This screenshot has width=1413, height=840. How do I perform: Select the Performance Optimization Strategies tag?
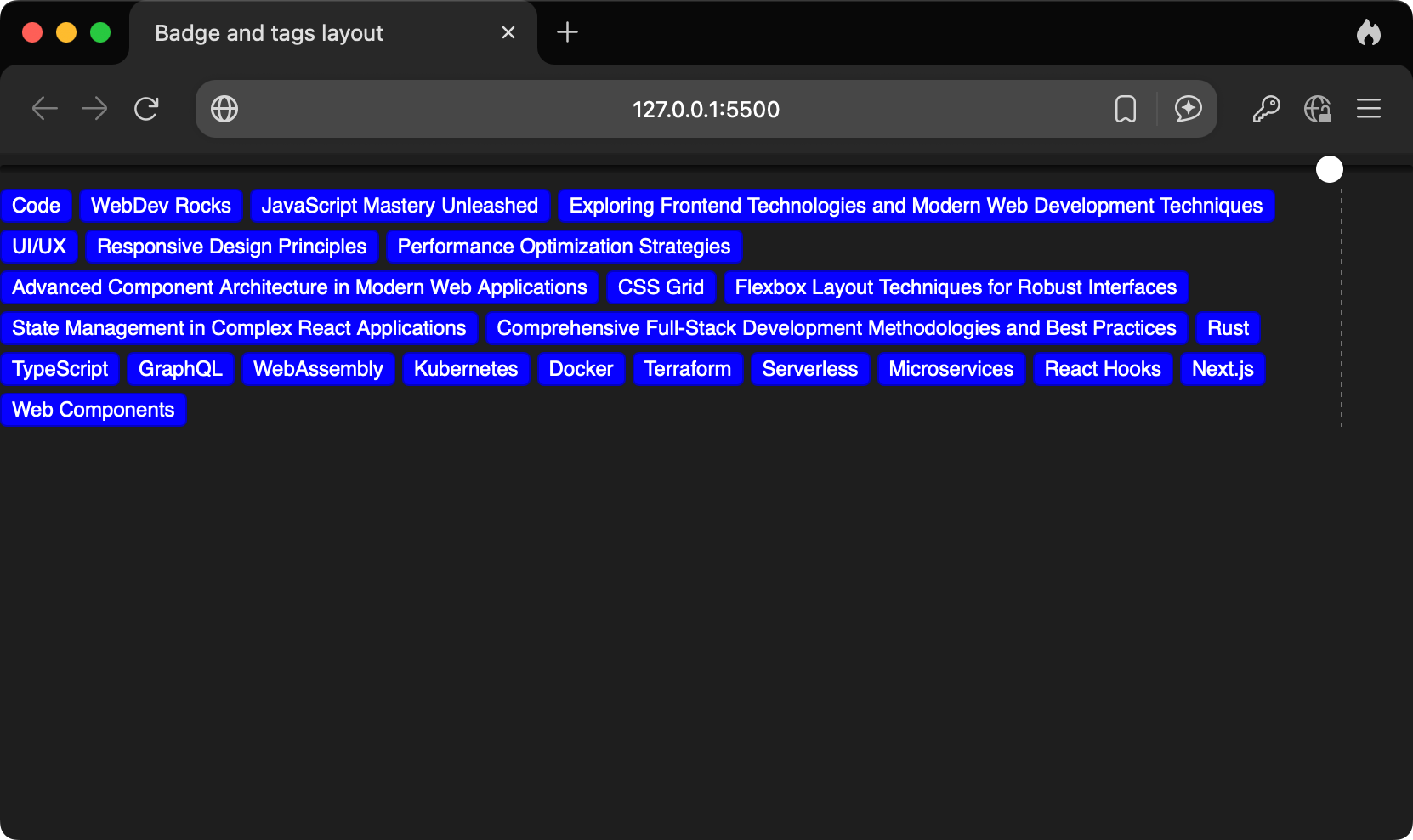[x=564, y=247]
